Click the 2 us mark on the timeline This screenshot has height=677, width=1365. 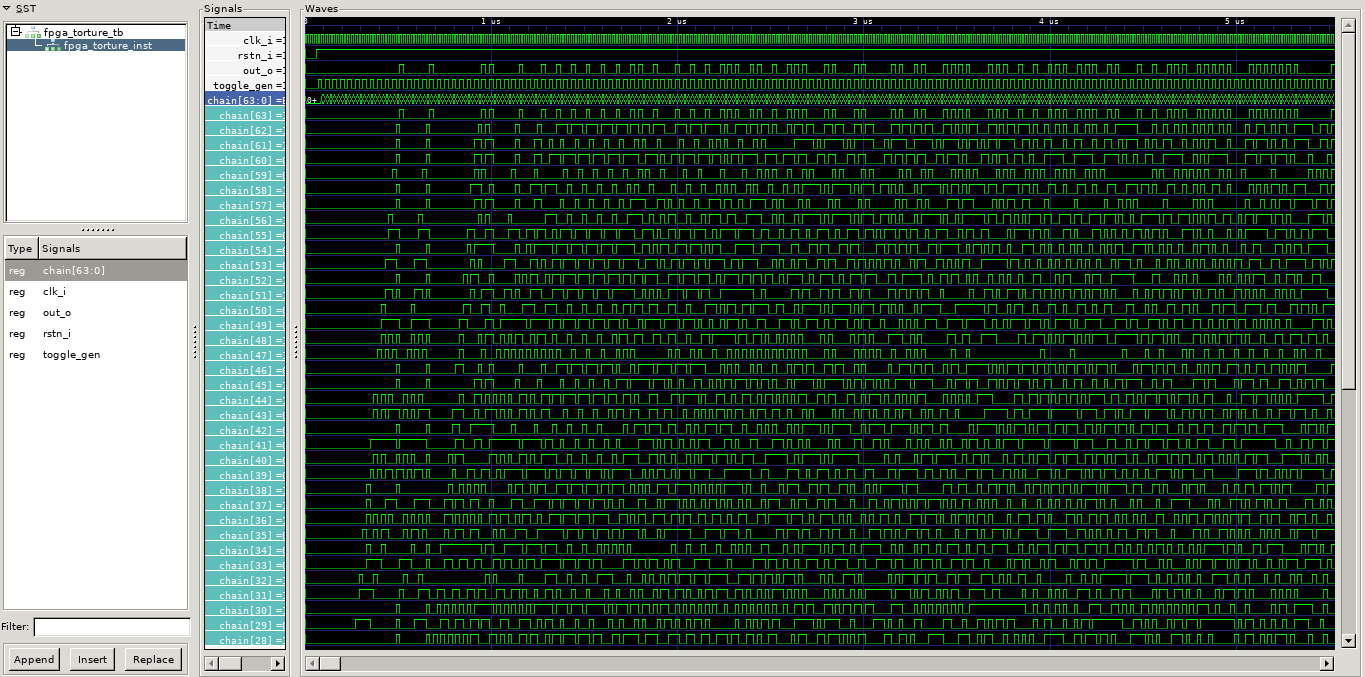click(x=677, y=22)
